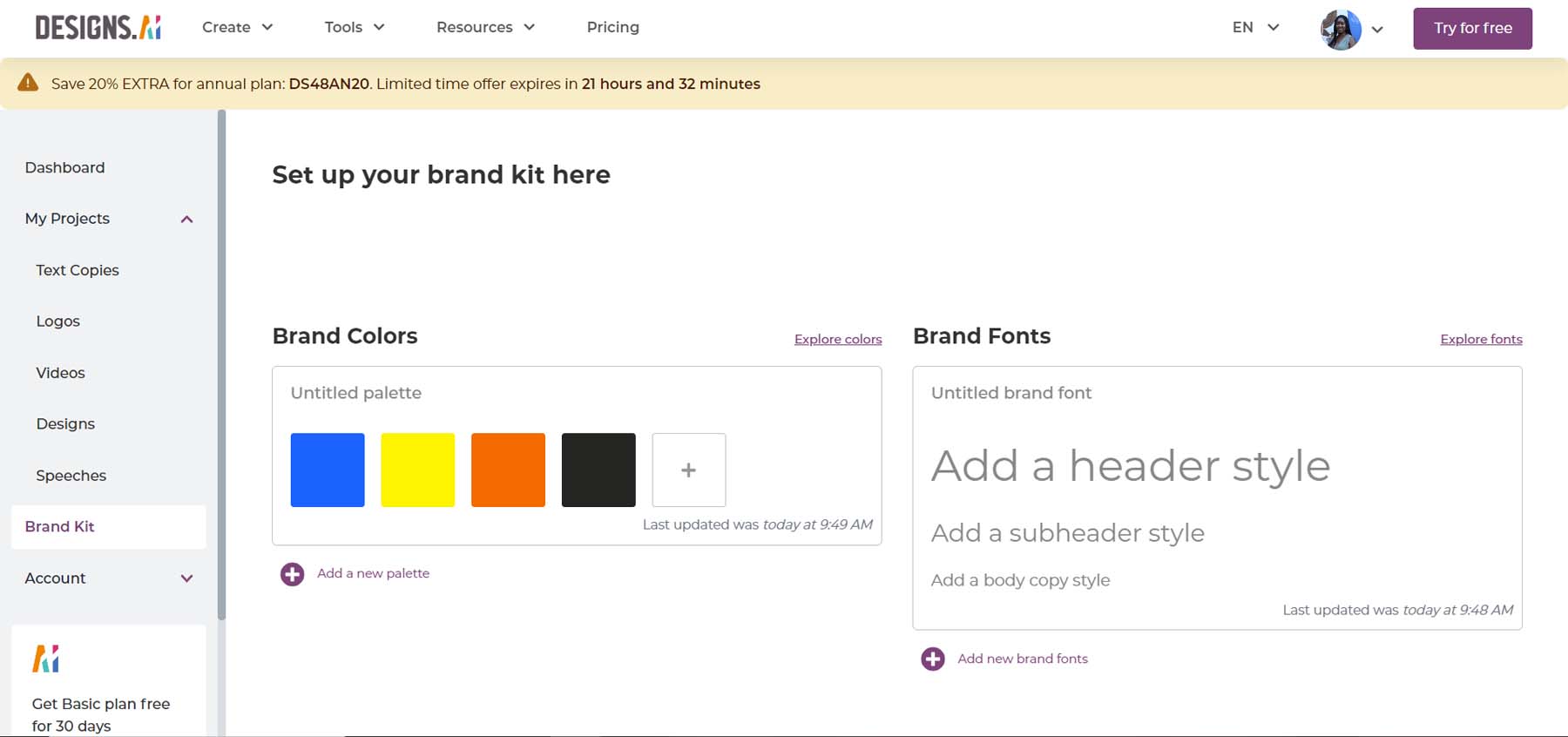Image resolution: width=1568 pixels, height=737 pixels.
Task: Expand the Account section
Action: pyautogui.click(x=186, y=578)
